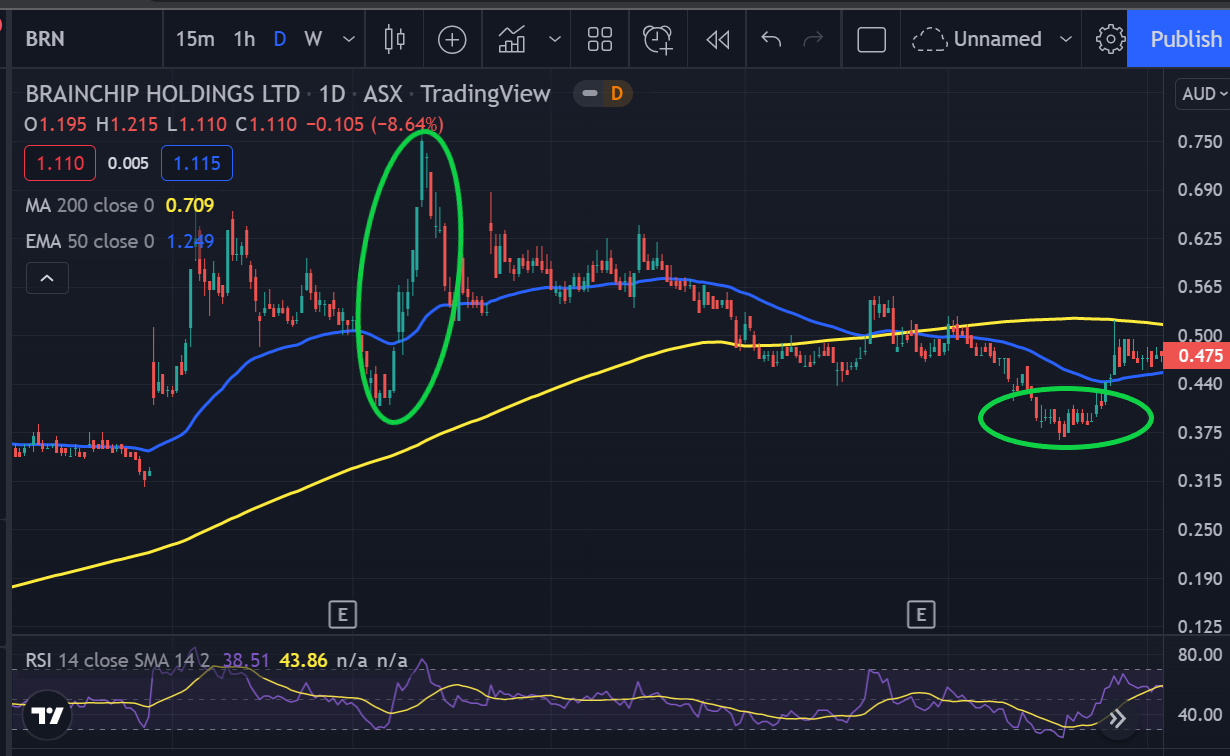Screen dimensions: 1230x756
Task: Click the 0.375 price axis label
Action: coord(1201,432)
